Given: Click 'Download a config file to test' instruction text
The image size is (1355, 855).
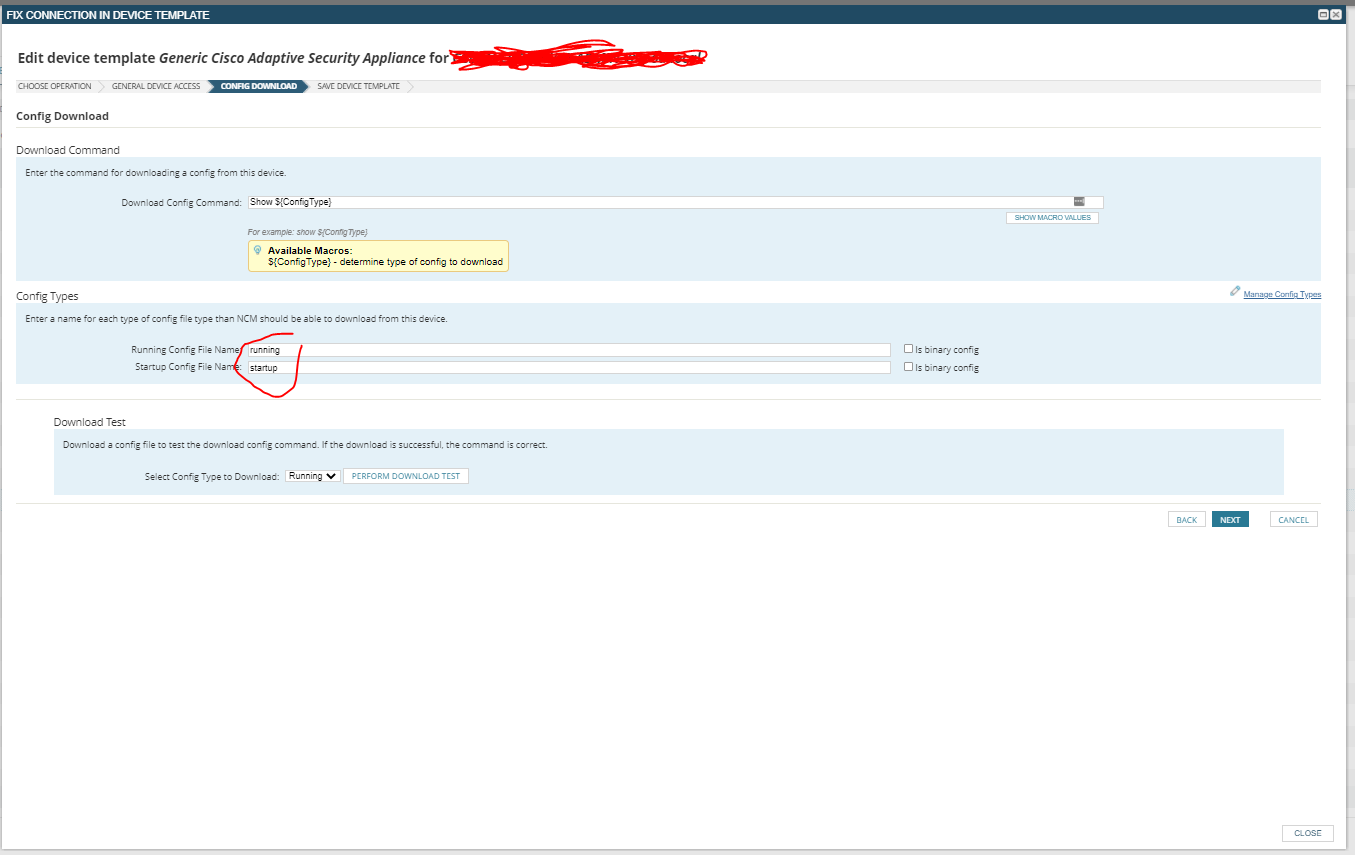Looking at the screenshot, I should coord(305,445).
